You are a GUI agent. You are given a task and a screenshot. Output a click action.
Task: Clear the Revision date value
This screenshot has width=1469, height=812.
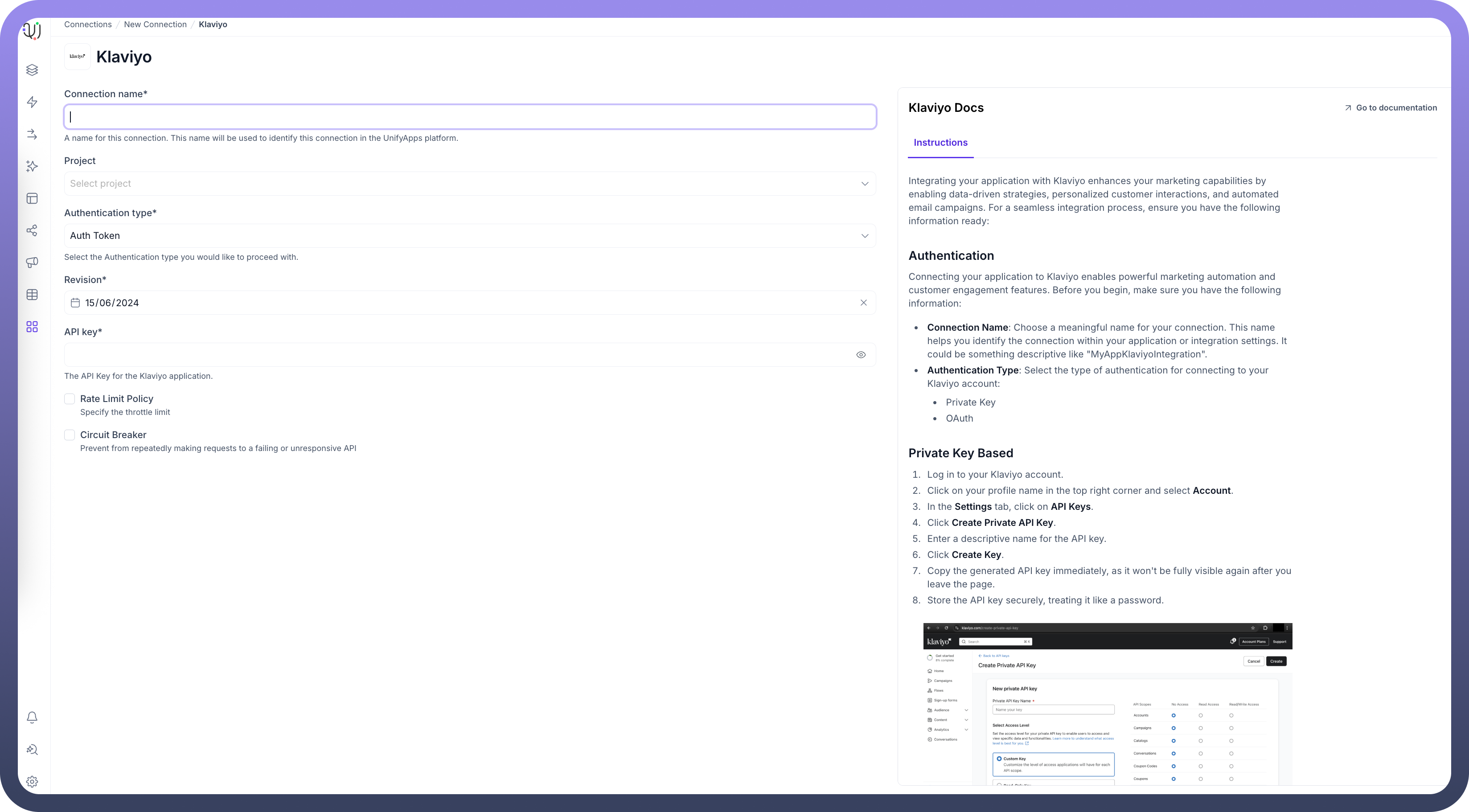tap(863, 303)
